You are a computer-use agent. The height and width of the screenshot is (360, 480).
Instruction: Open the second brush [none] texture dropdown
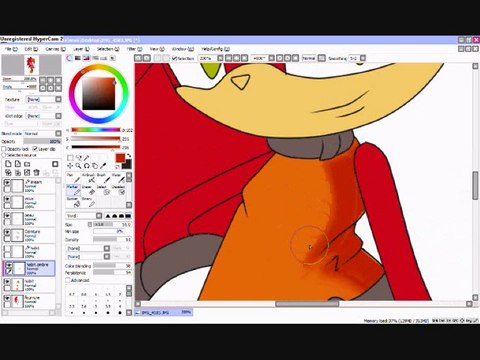(88, 257)
